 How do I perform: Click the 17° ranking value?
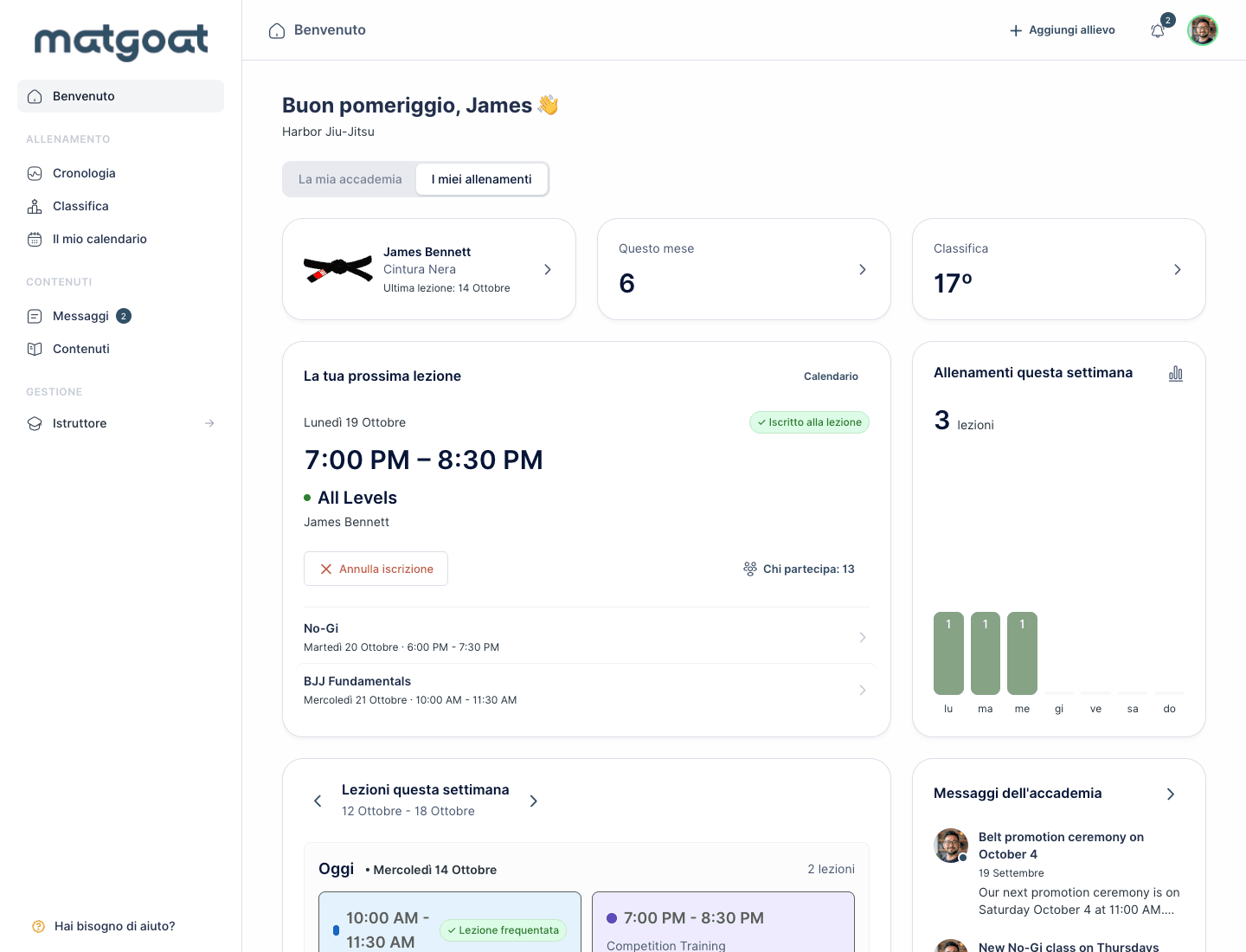coord(953,283)
